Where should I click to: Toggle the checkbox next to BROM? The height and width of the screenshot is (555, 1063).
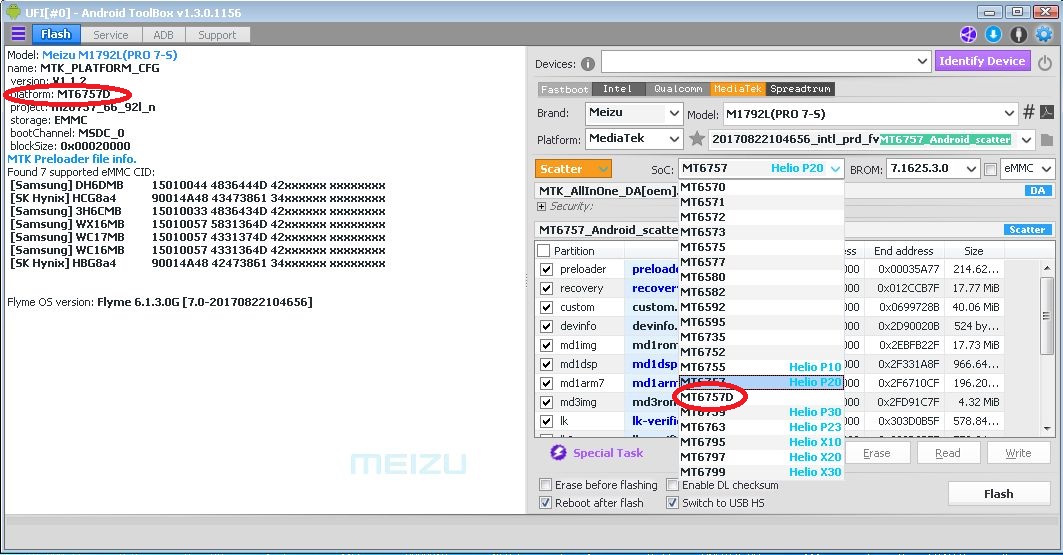pyautogui.click(x=990, y=169)
